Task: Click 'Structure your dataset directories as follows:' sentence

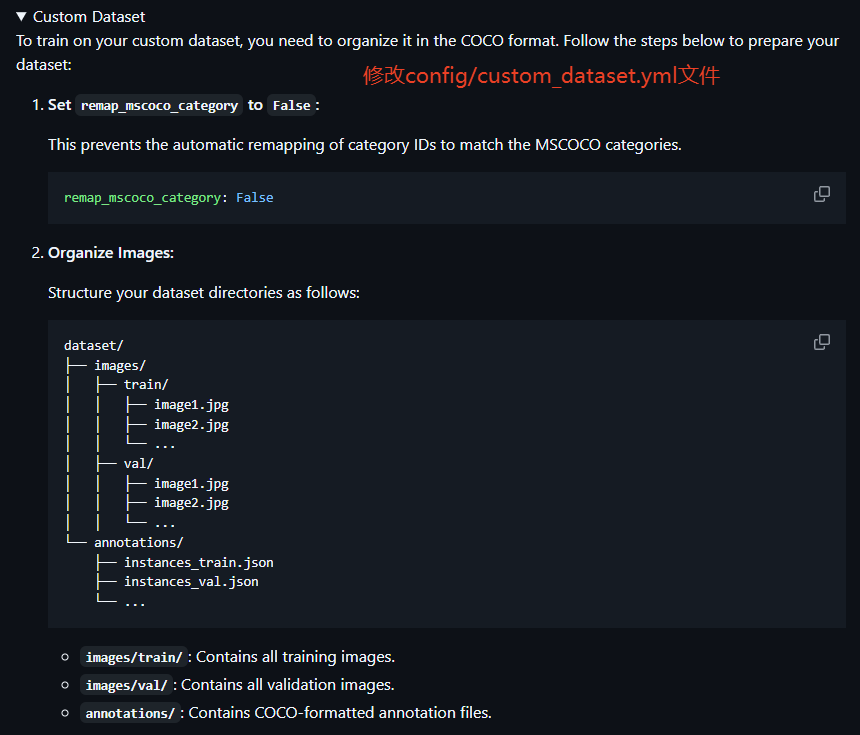Action: [x=203, y=293]
